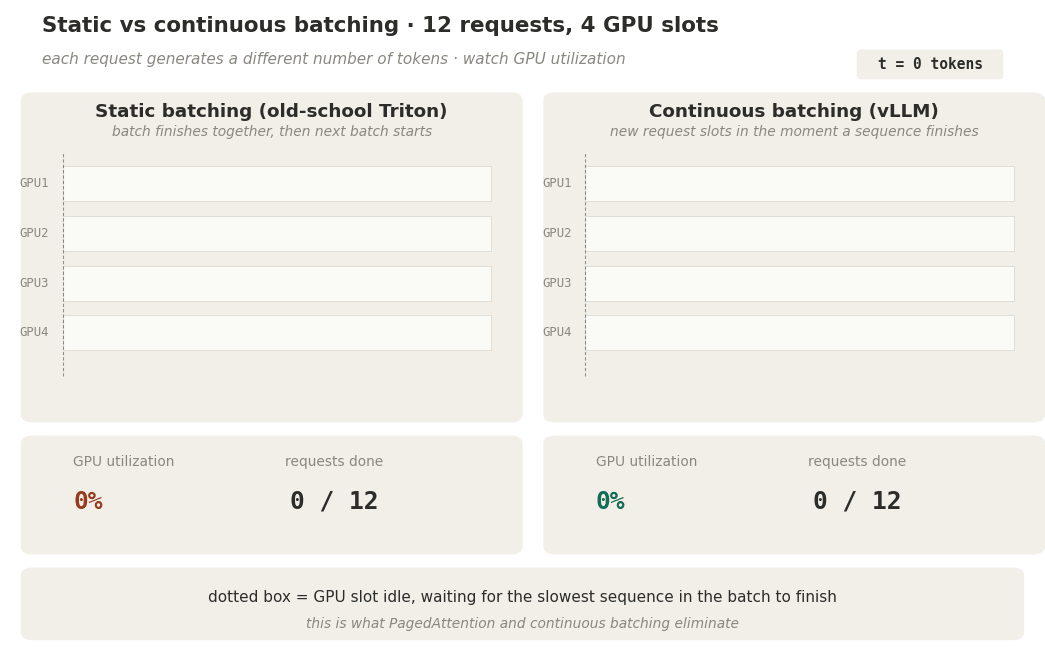Select the GPU2 track in static batching panel

point(277,234)
